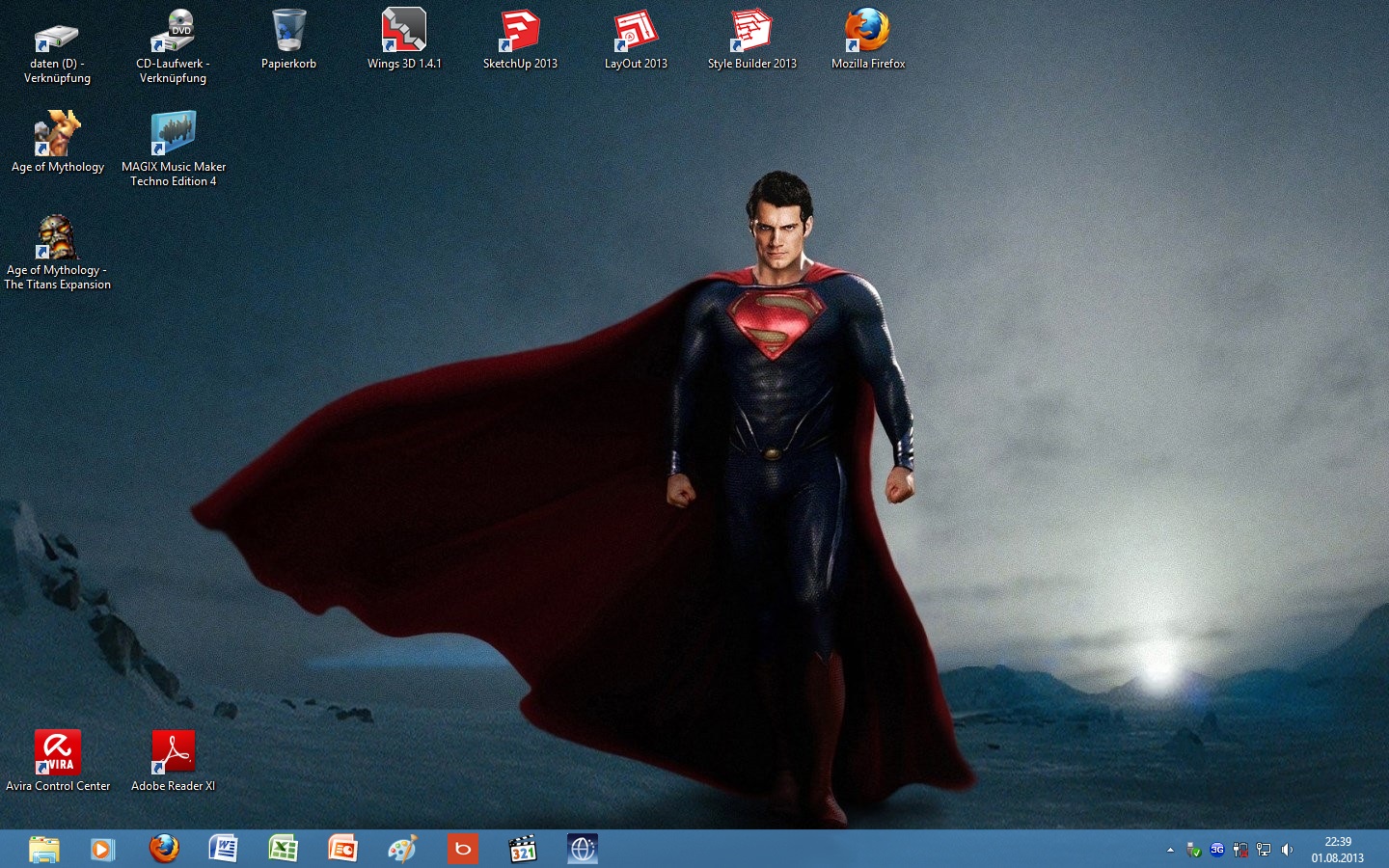Click the Style Builder 2013 shortcut
Image resolution: width=1389 pixels, height=868 pixels.
[751, 32]
